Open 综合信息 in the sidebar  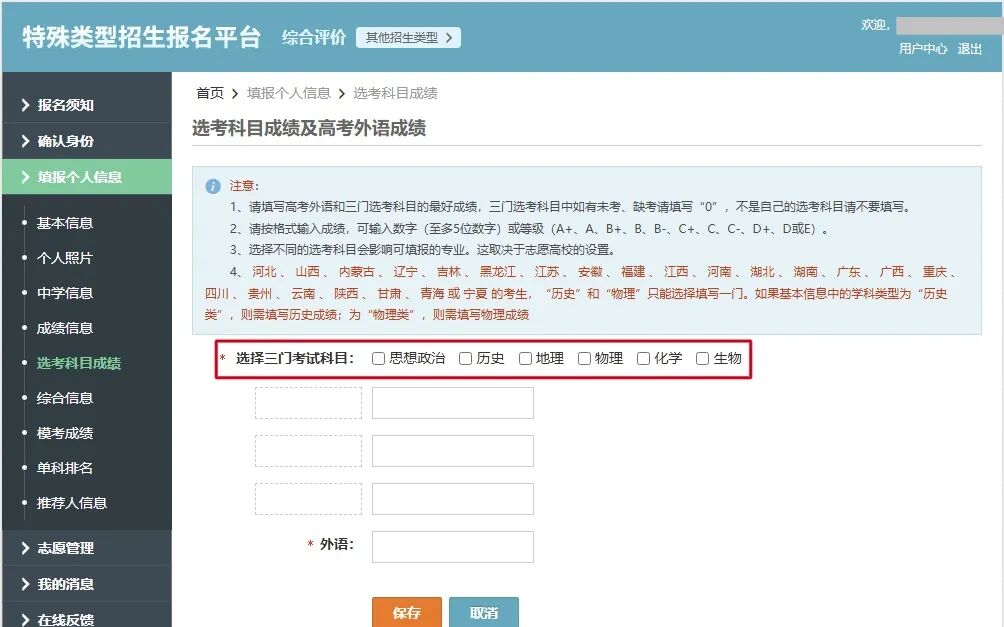tap(65, 398)
